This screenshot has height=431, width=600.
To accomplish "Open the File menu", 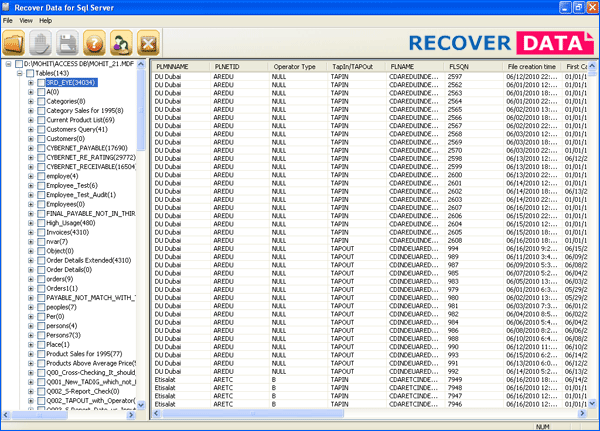I will (x=9, y=20).
